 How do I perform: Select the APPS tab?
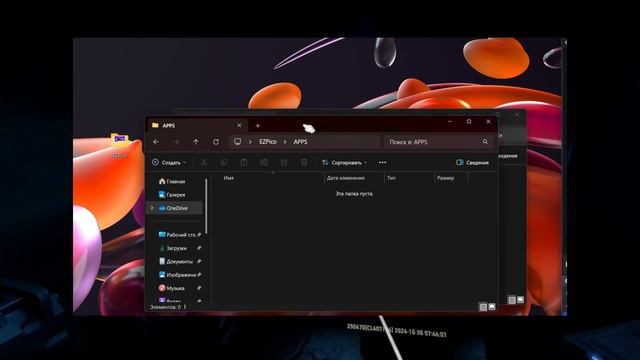tap(197, 126)
